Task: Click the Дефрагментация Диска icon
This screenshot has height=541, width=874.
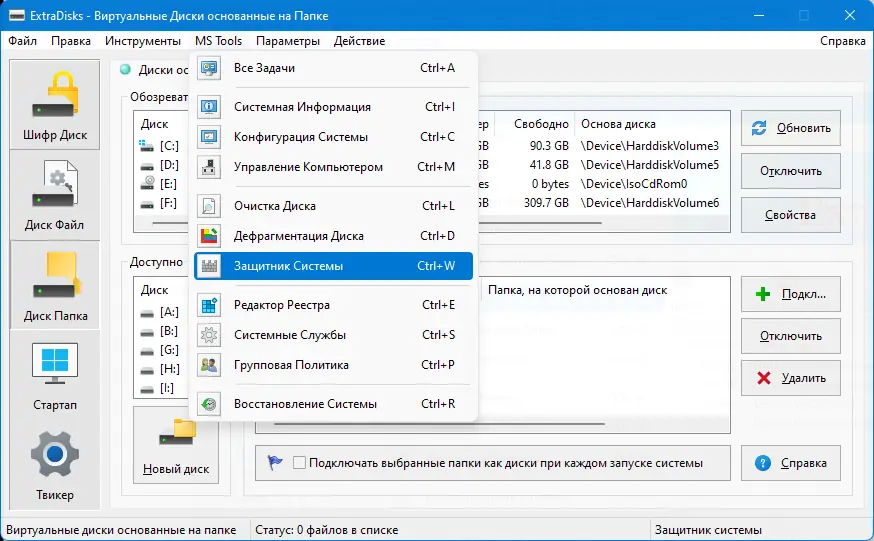Action: (x=209, y=236)
